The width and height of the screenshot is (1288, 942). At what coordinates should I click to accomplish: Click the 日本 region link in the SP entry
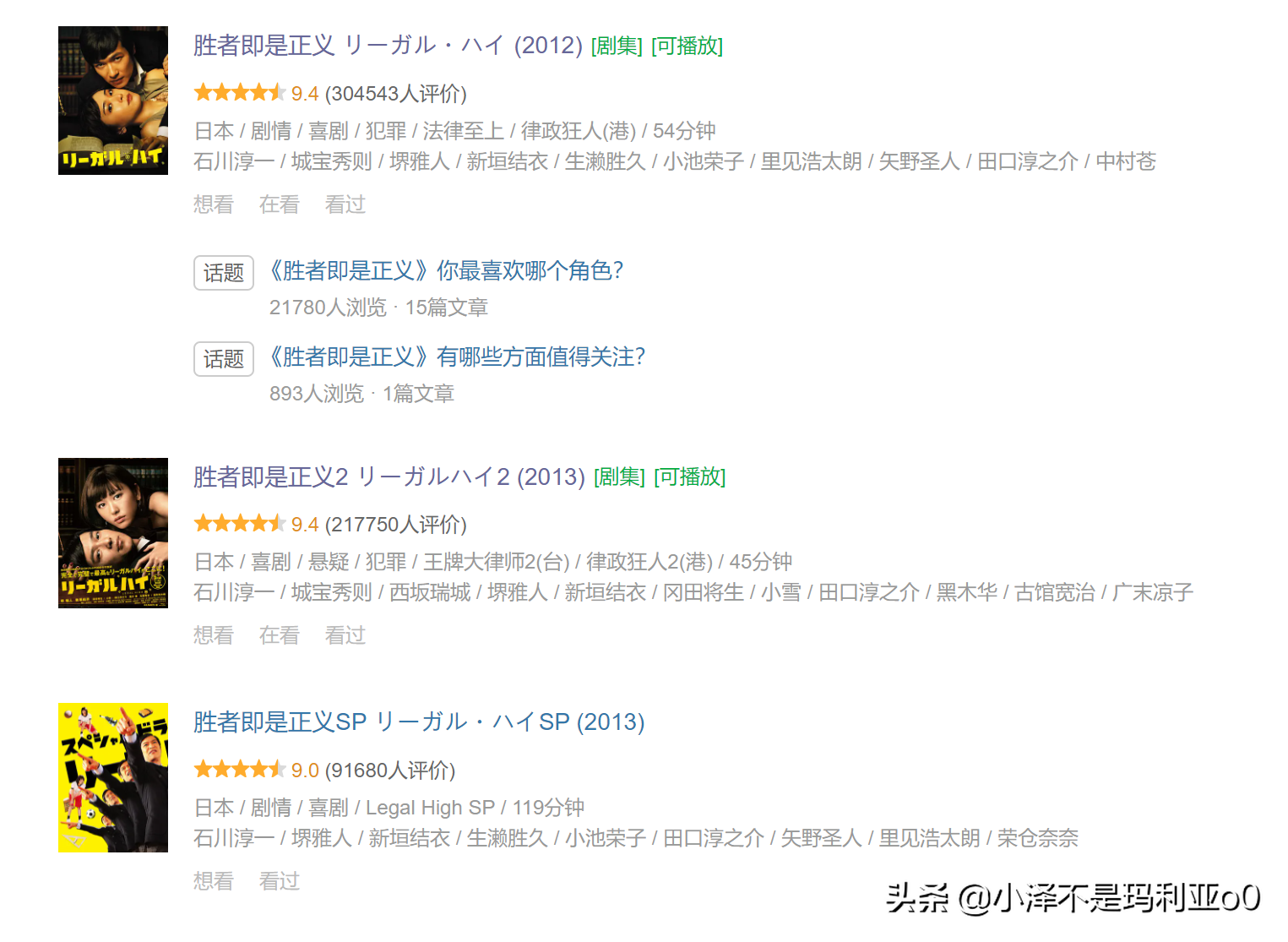pyautogui.click(x=213, y=807)
